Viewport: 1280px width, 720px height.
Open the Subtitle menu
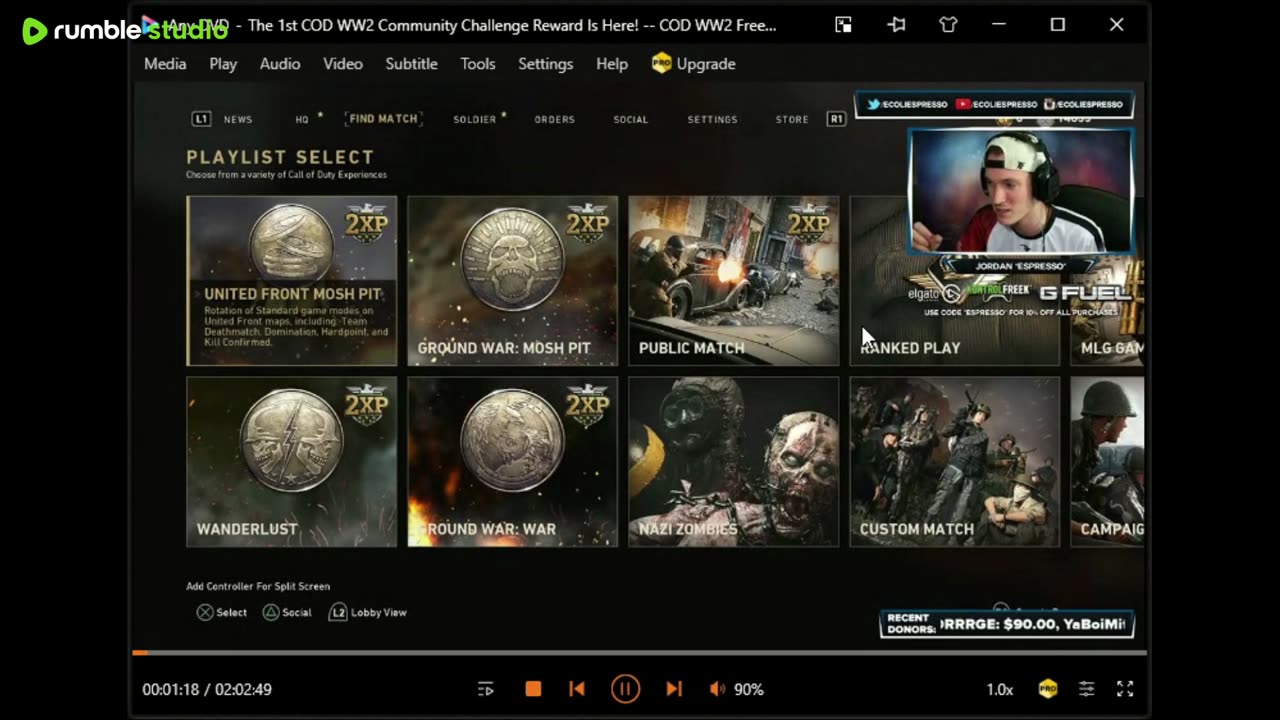pos(411,64)
